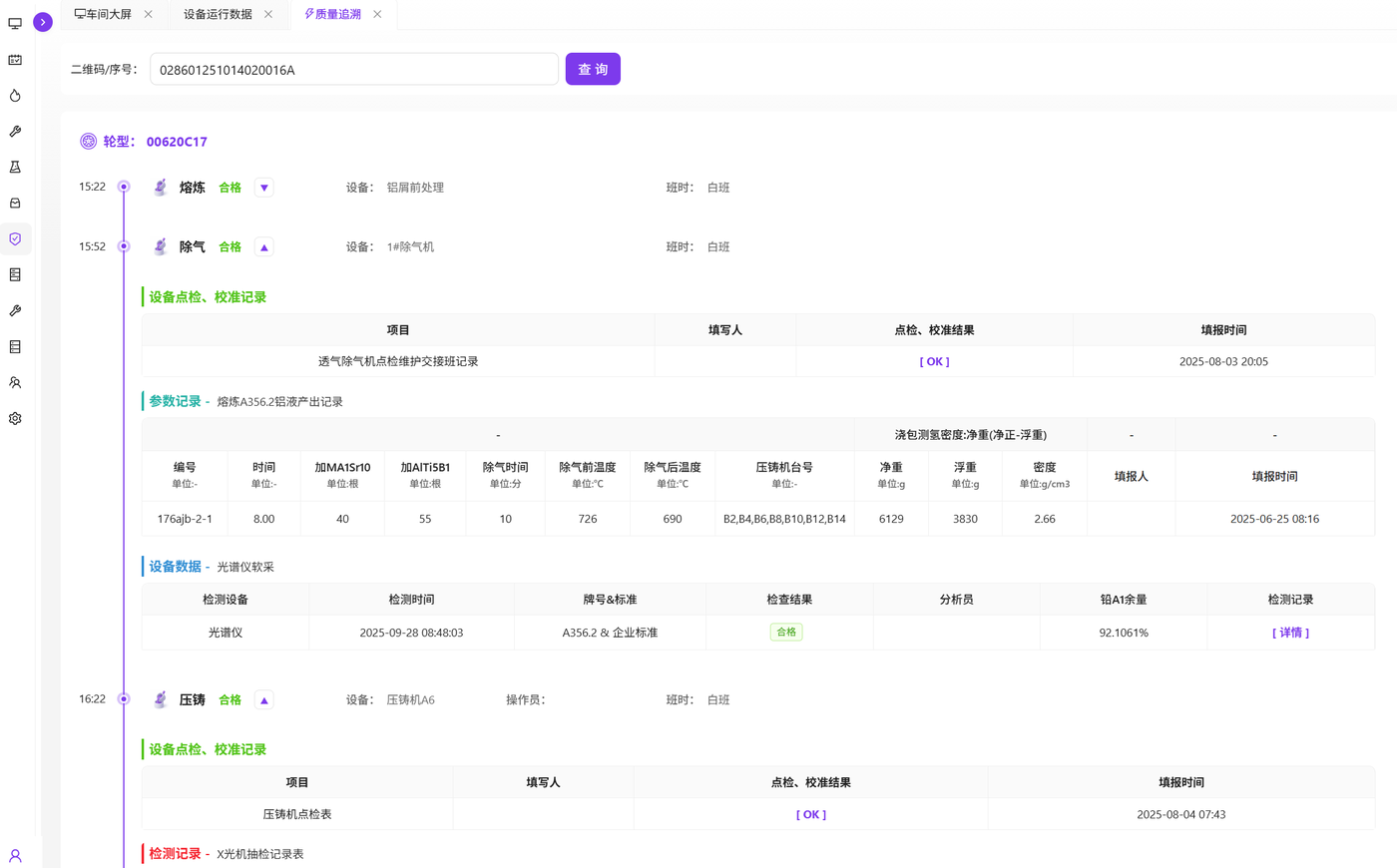
Task: Close the 质量追溯 tab
Action: [x=377, y=14]
